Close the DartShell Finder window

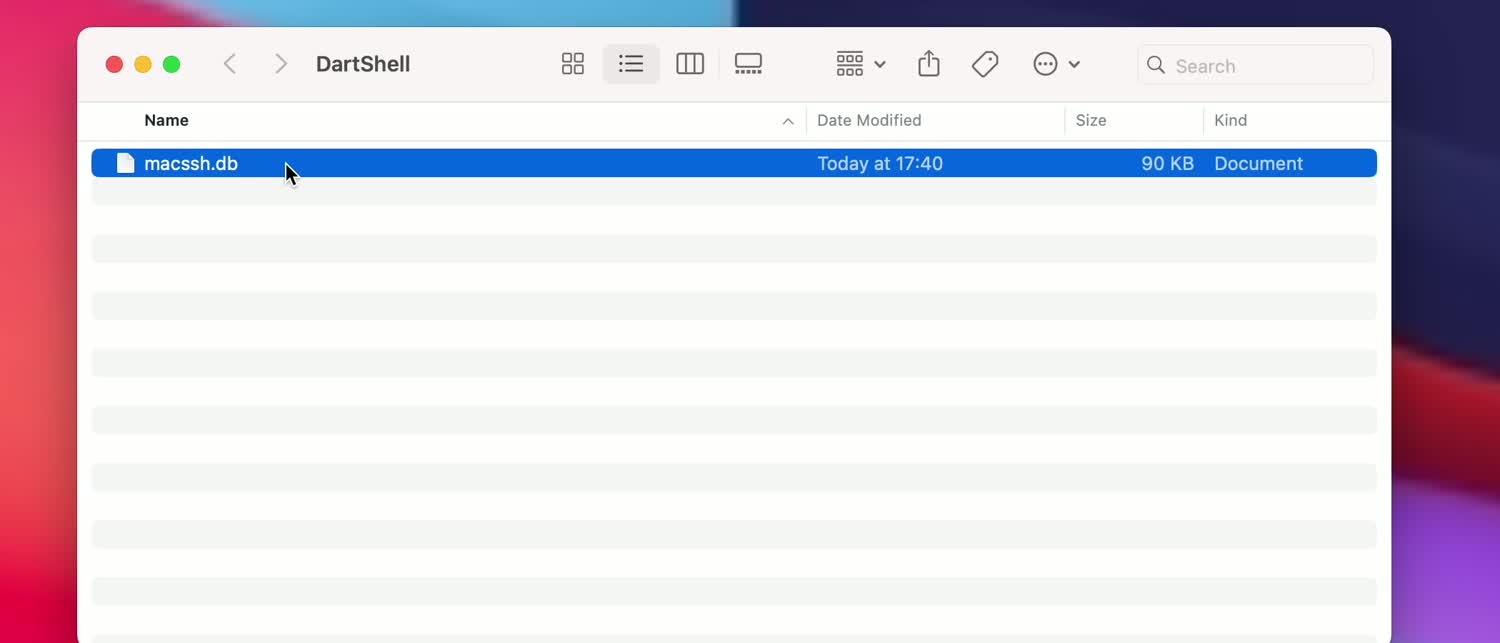point(114,64)
